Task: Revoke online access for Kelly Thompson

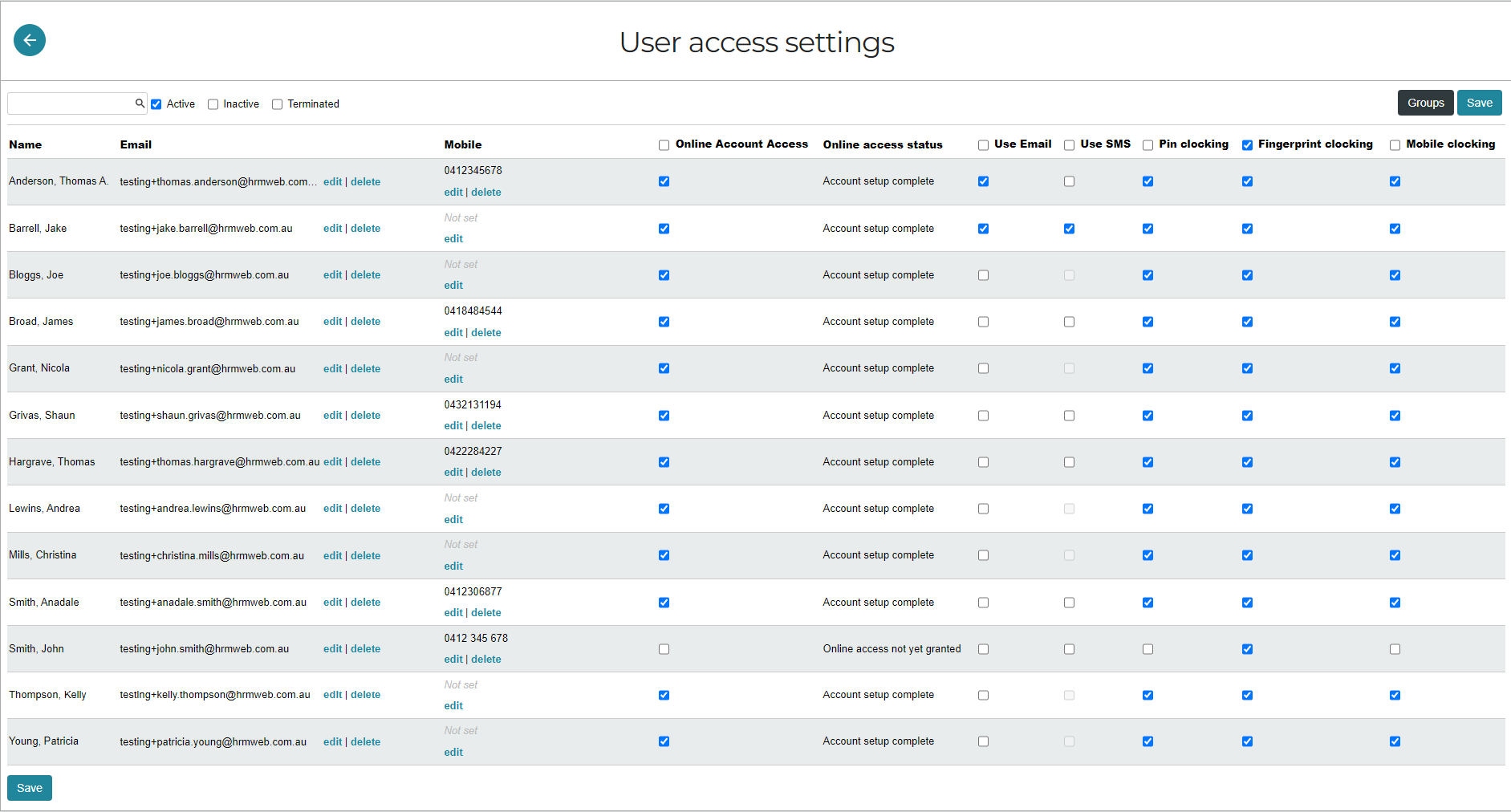Action: pos(664,696)
